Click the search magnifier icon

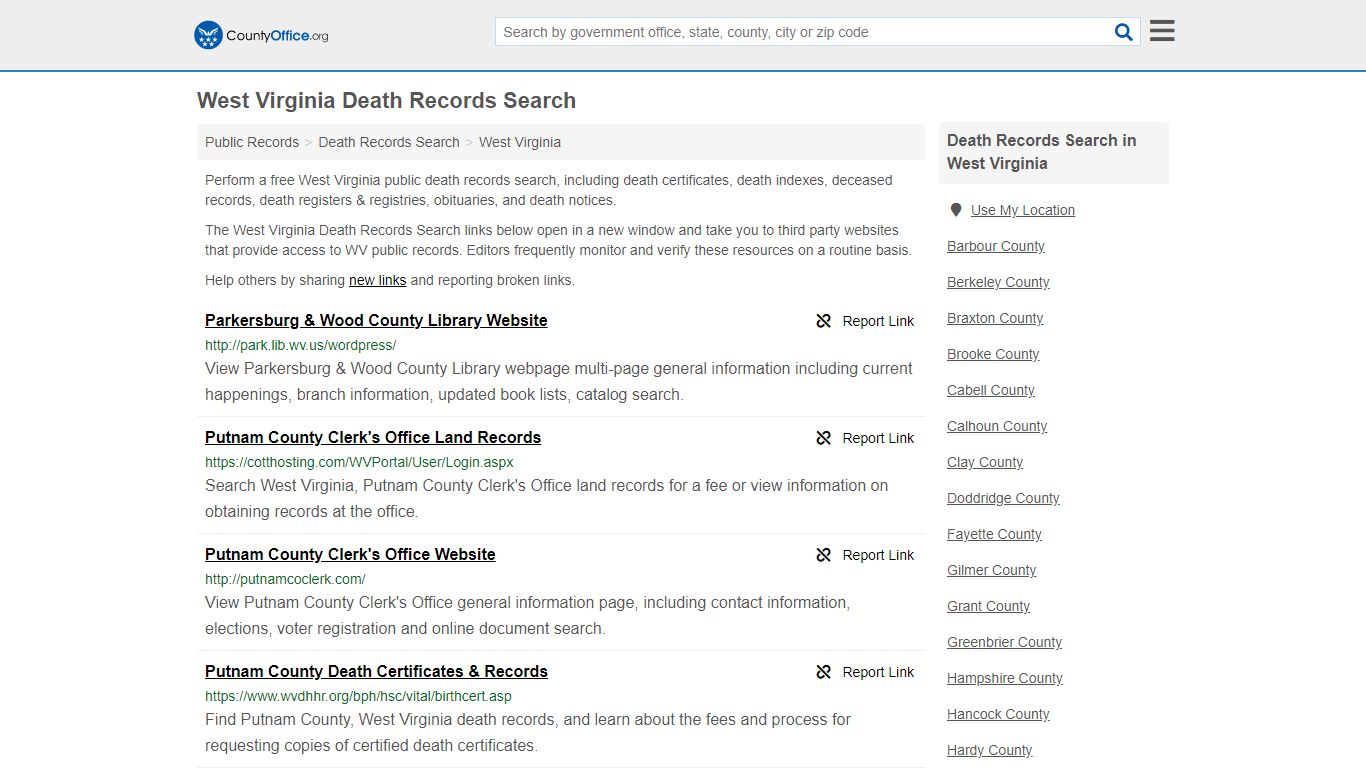click(1124, 32)
